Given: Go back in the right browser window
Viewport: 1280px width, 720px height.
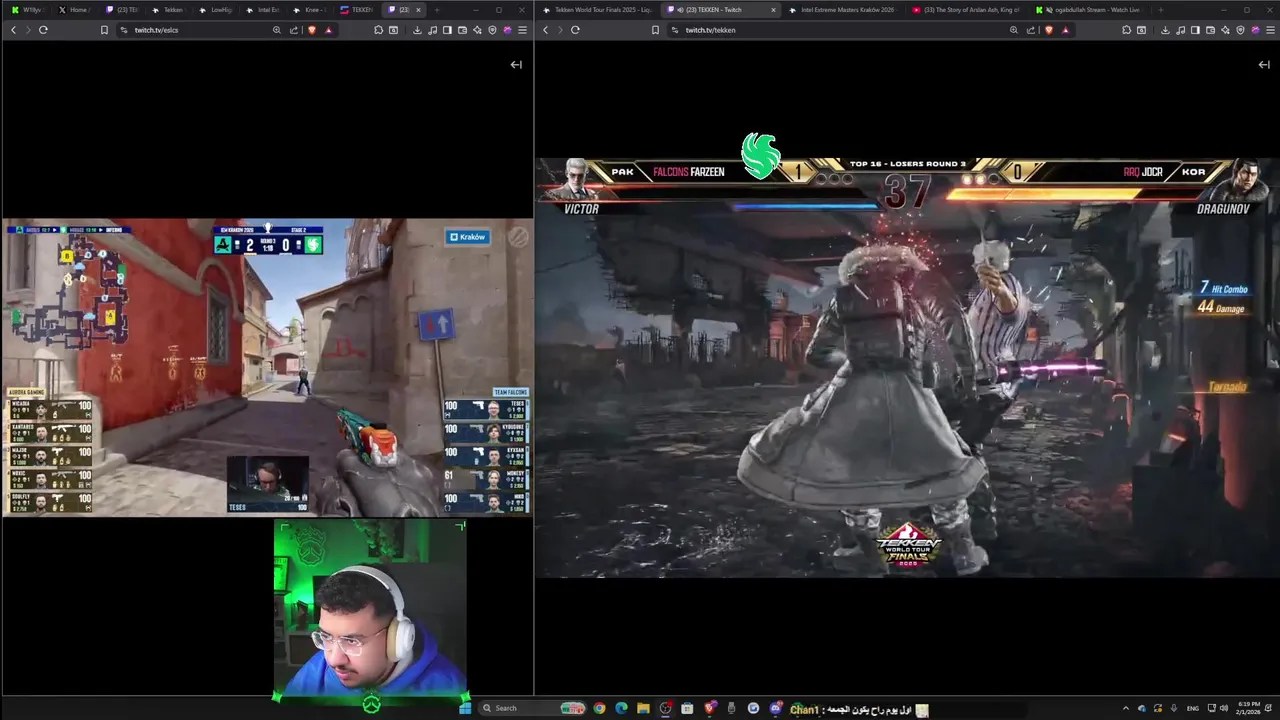Looking at the screenshot, I should click(545, 30).
